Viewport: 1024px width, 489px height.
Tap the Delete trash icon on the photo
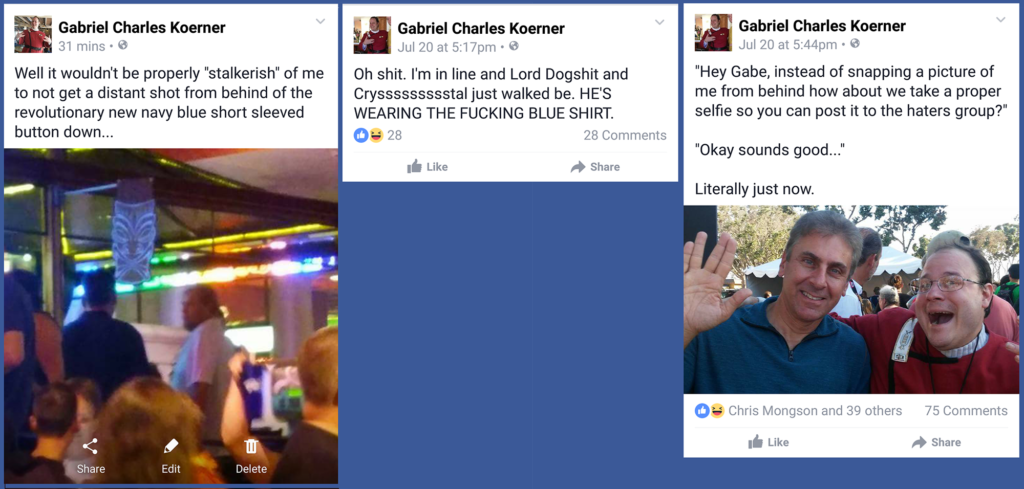(251, 447)
